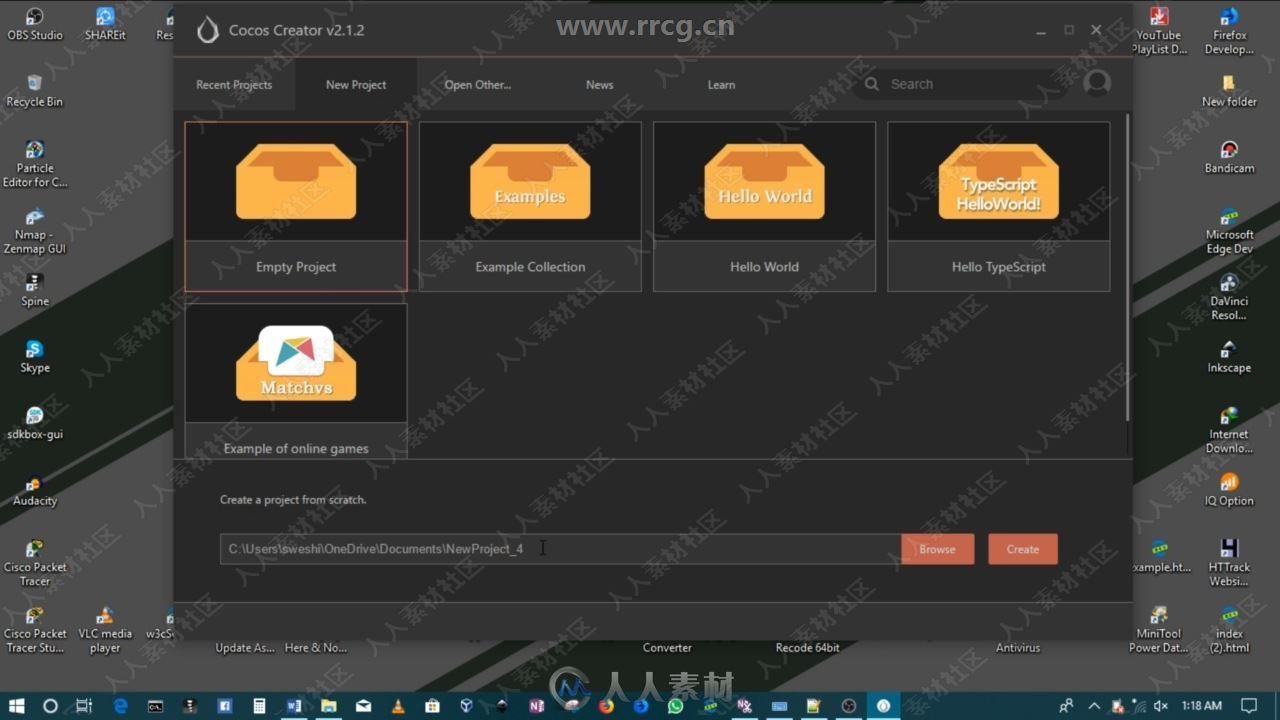Click the Browse button

[937, 549]
